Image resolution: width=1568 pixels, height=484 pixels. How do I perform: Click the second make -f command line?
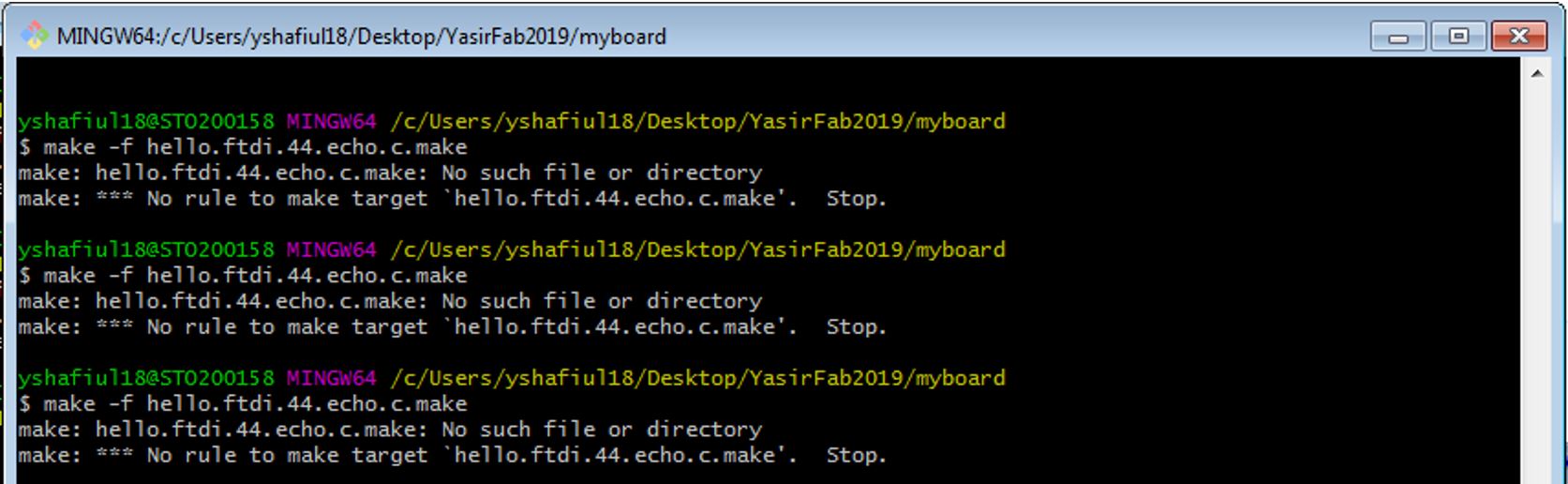[x=243, y=276]
